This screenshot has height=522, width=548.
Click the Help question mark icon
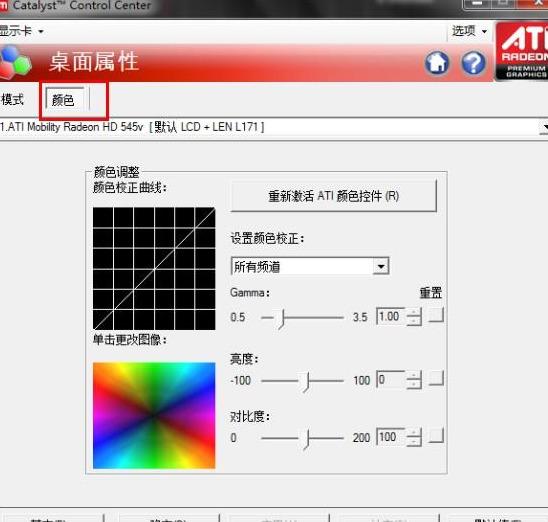(474, 63)
